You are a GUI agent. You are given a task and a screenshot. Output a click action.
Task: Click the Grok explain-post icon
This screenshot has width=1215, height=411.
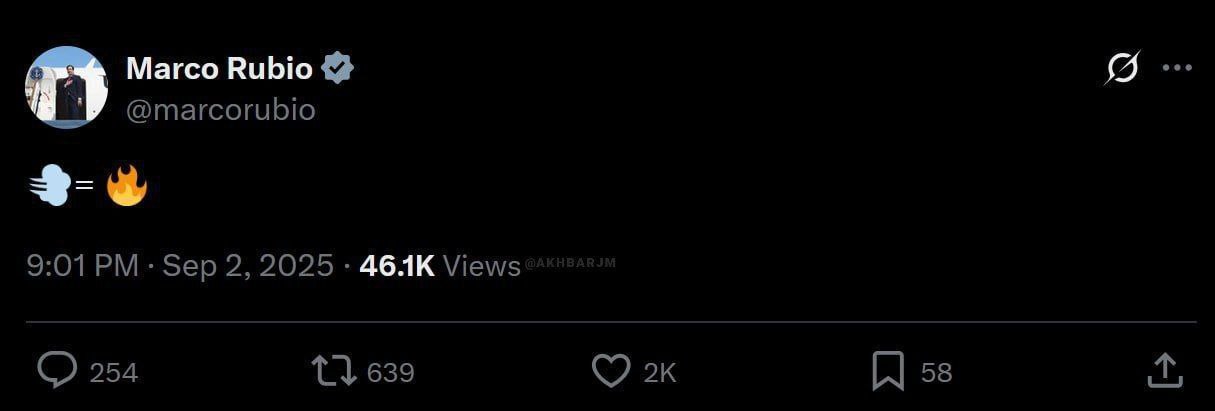(1122, 68)
